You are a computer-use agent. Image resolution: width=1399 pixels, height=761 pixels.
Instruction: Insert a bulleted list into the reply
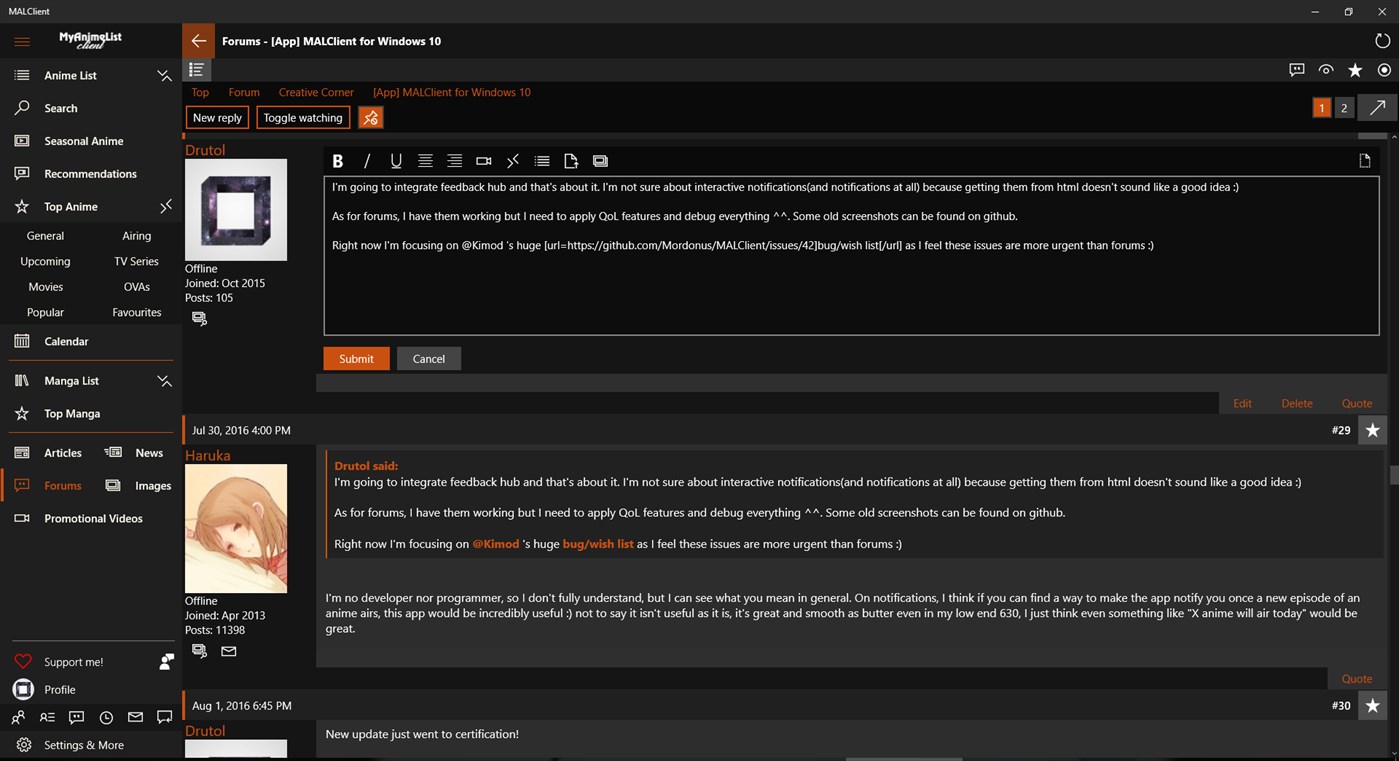pyautogui.click(x=542, y=160)
